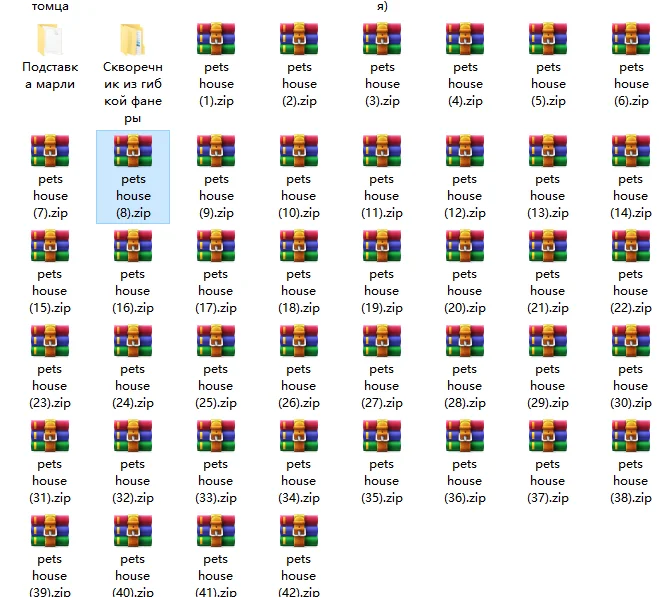
Task: Select the pets house (6).zip archive icon
Action: (x=631, y=39)
